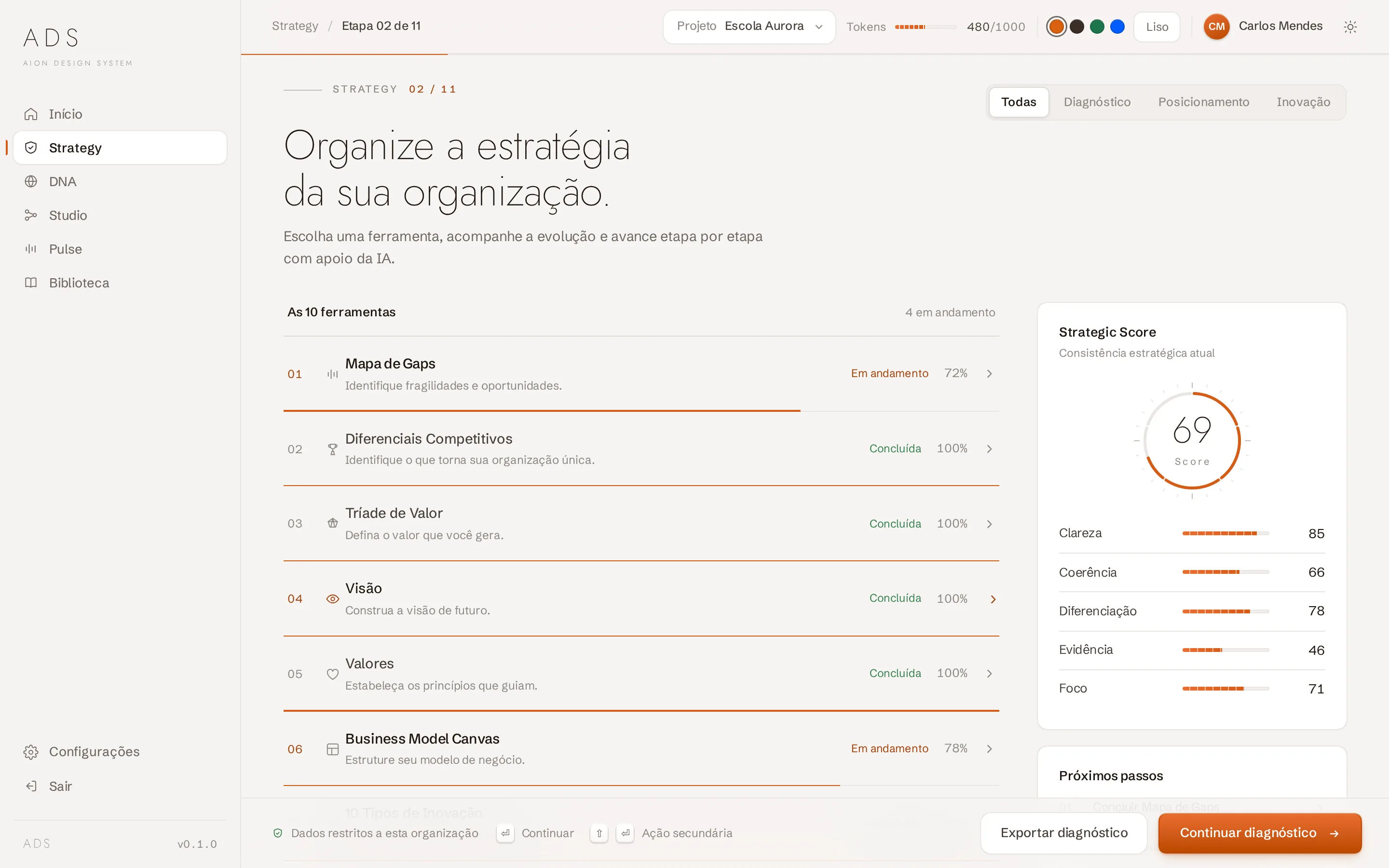The height and width of the screenshot is (868, 1389).
Task: Click the Strategy shield icon in sidebar
Action: pos(31,148)
